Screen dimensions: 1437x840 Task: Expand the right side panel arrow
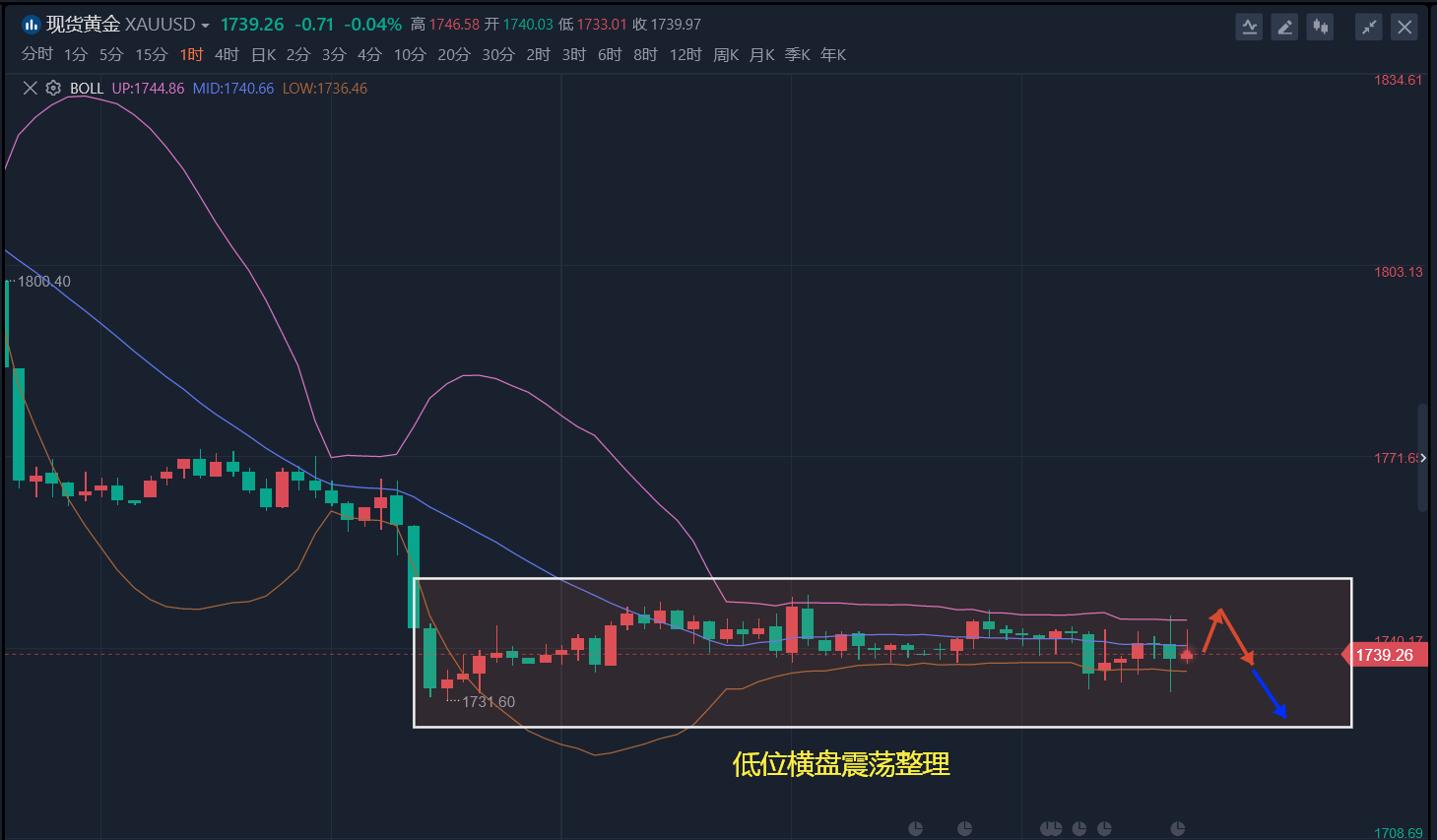point(1422,458)
